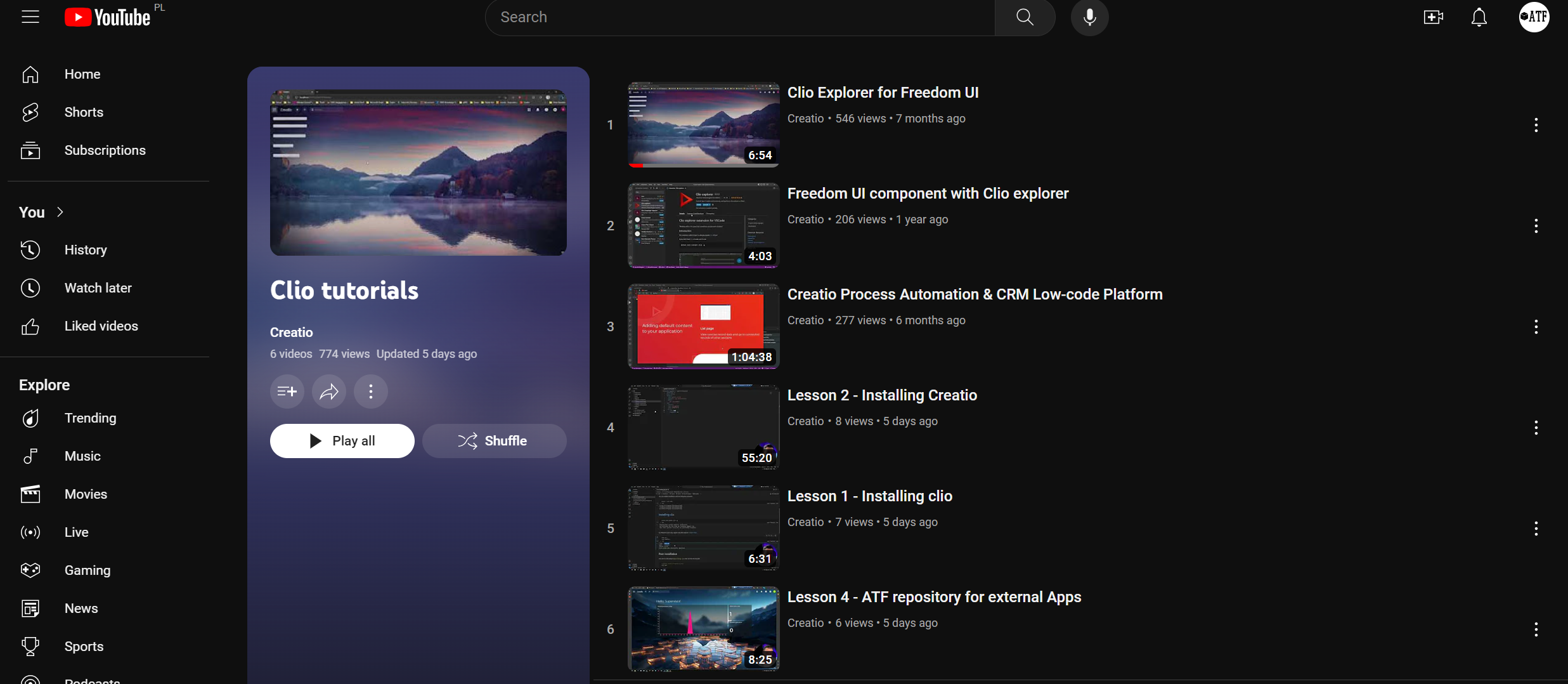Open options for Lesson 2 Installing Creatio
This screenshot has height=684, width=1568.
pos(1536,428)
